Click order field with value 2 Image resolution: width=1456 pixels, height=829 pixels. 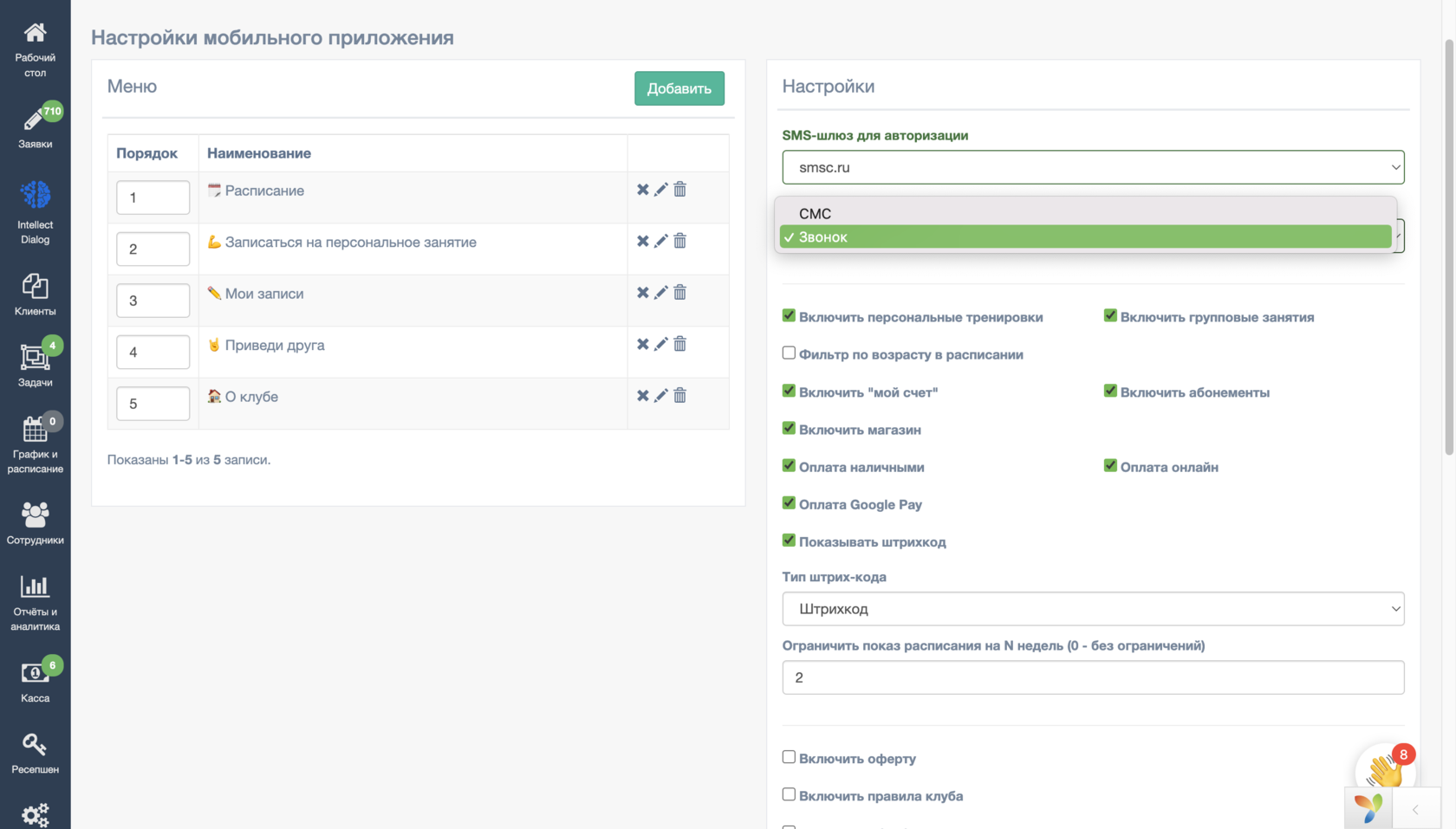(153, 249)
